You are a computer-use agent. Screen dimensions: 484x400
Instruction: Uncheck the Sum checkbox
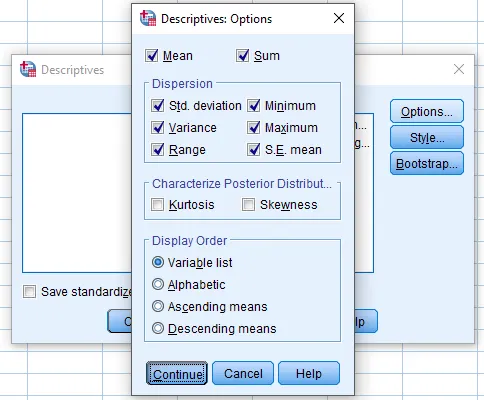(x=242, y=56)
